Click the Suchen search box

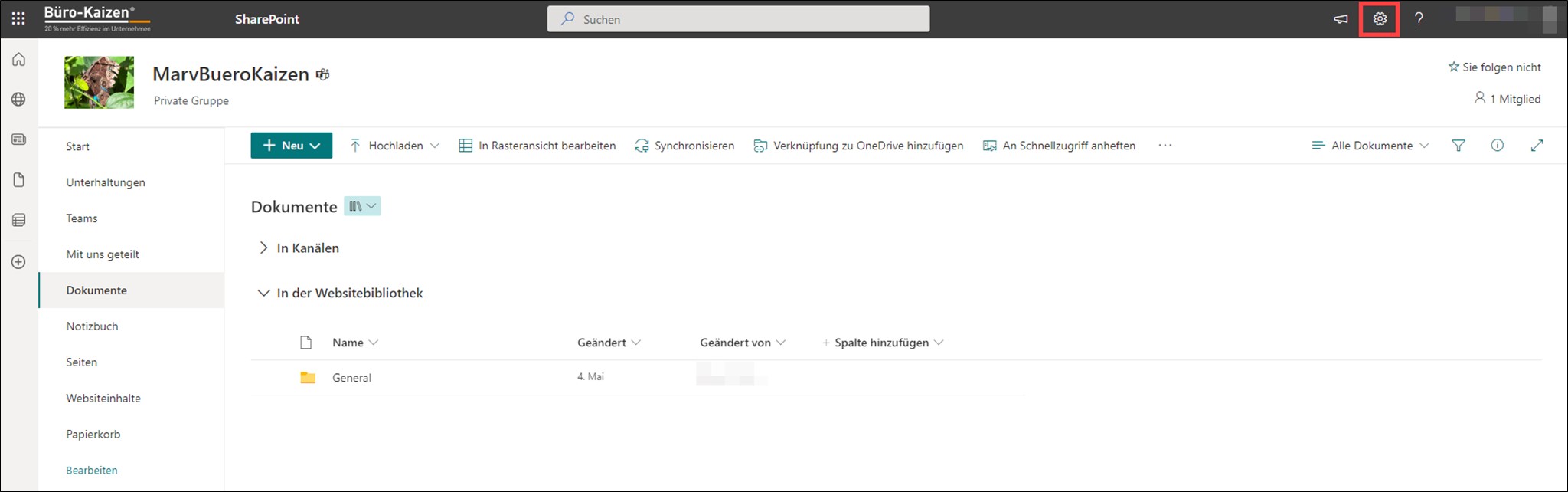tap(739, 19)
